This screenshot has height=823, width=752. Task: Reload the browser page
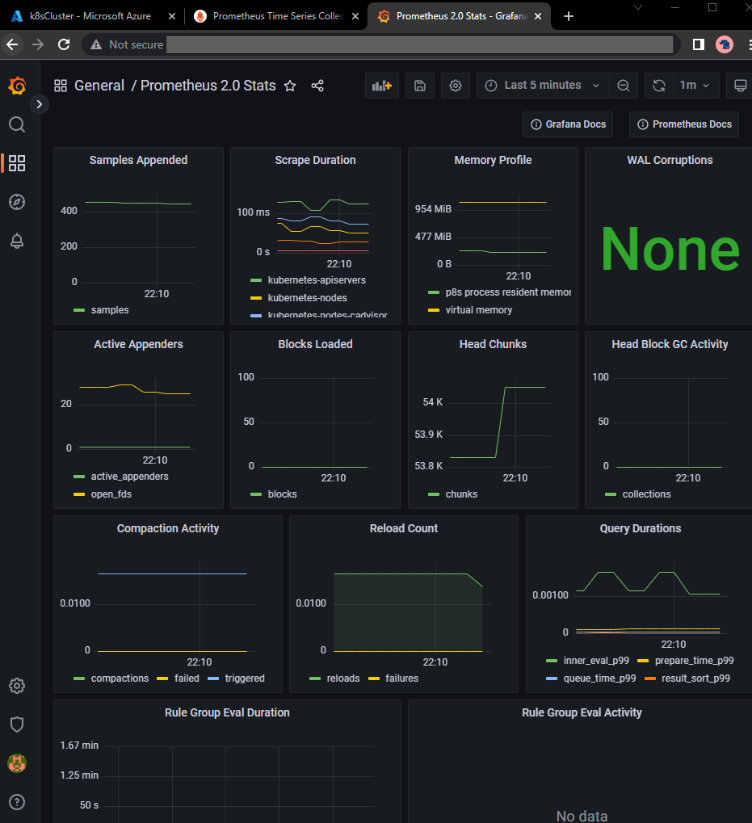[64, 45]
